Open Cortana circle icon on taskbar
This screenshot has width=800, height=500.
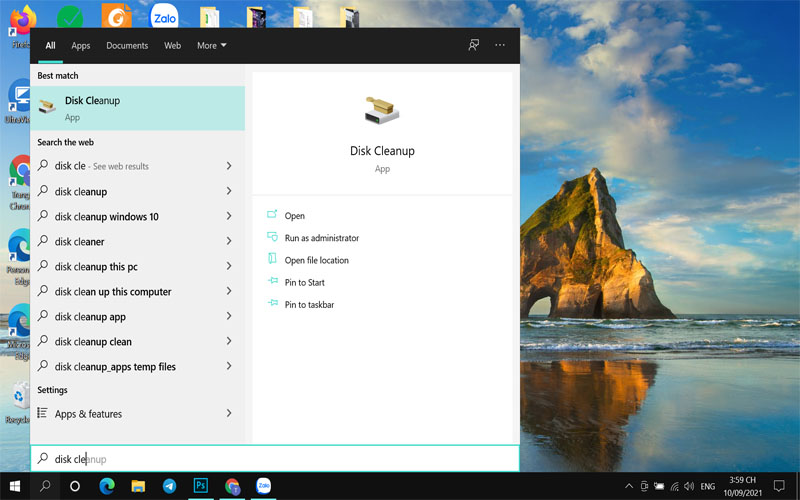pos(75,486)
